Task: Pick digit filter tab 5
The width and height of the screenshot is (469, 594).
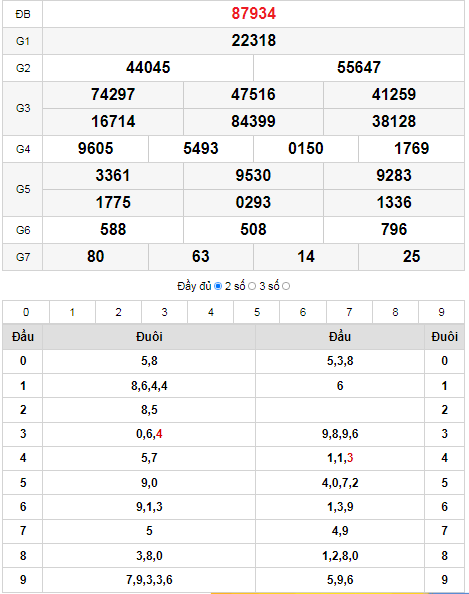Action: pos(257,312)
